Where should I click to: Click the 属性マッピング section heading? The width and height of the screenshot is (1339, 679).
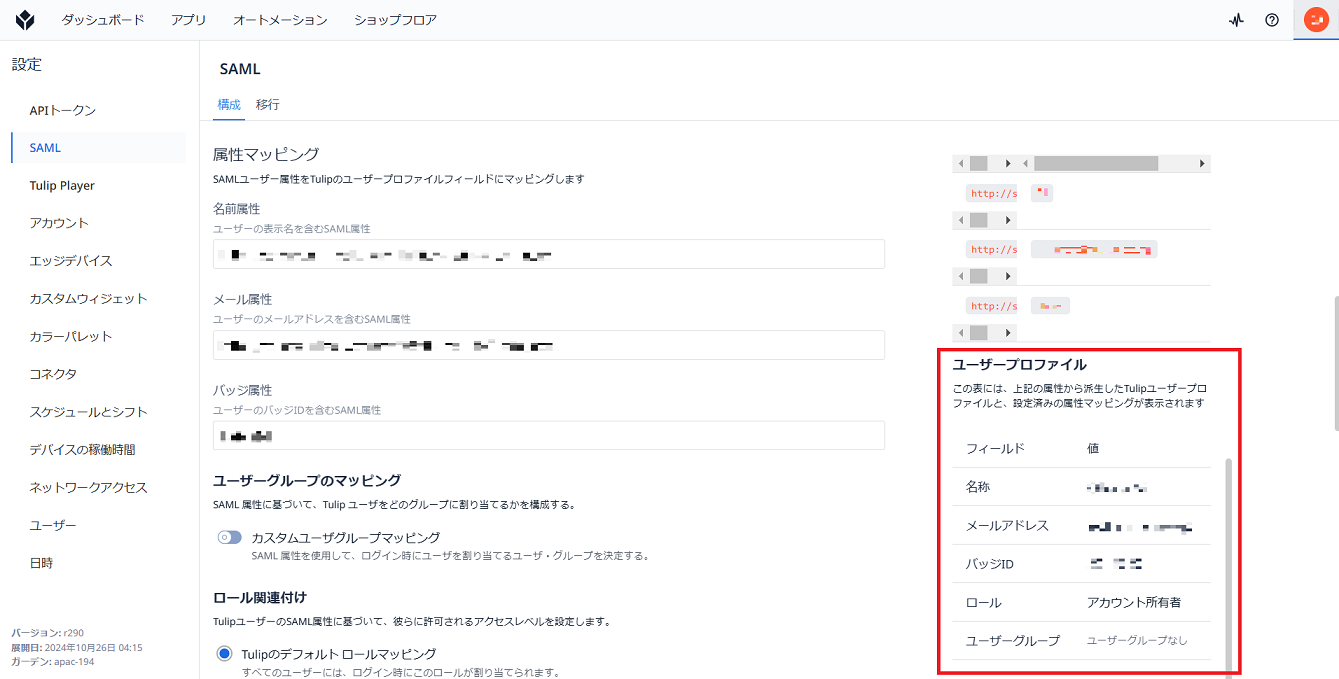pos(266,154)
